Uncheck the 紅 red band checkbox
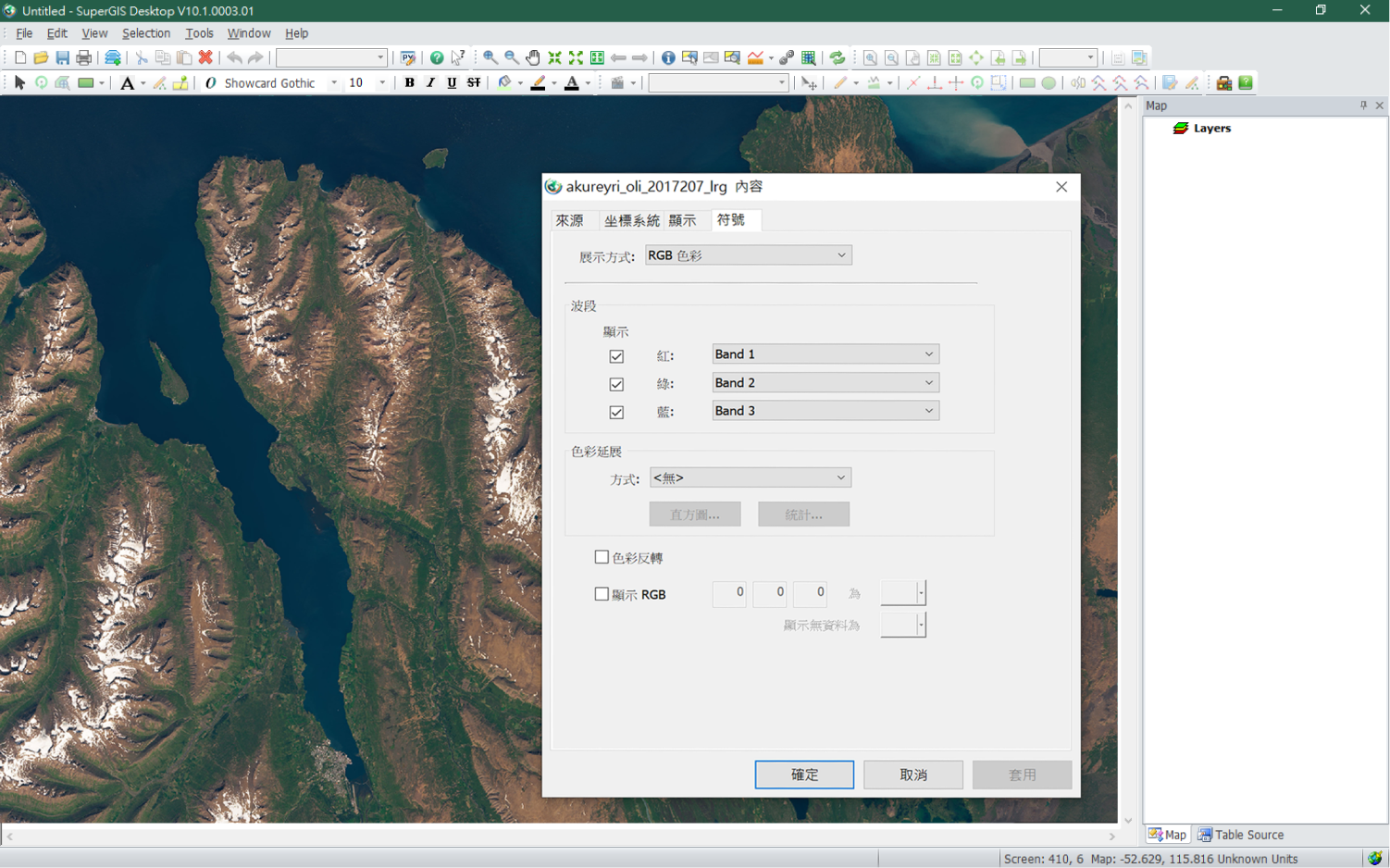The image size is (1390, 868). click(x=618, y=356)
